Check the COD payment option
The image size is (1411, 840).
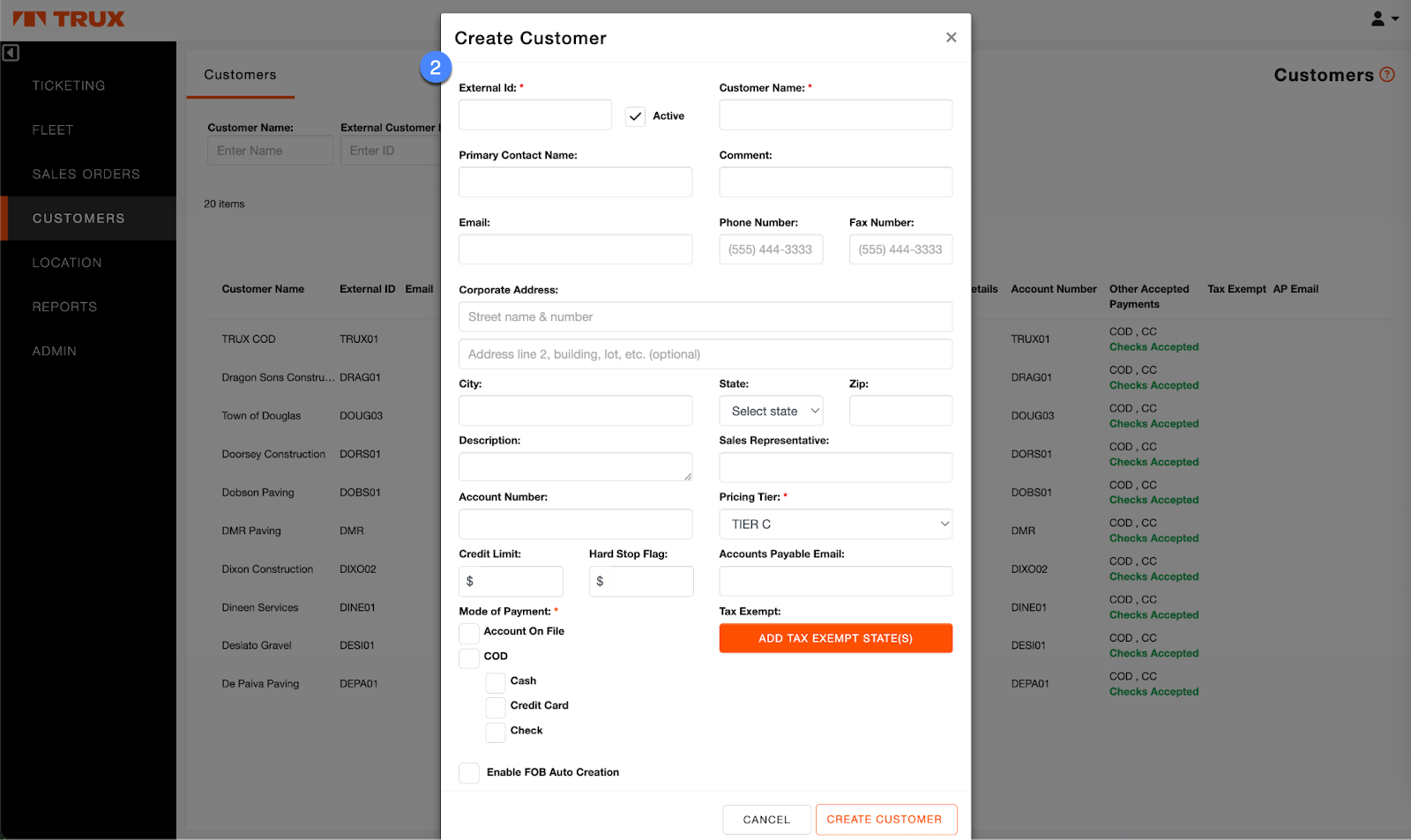pos(469,658)
